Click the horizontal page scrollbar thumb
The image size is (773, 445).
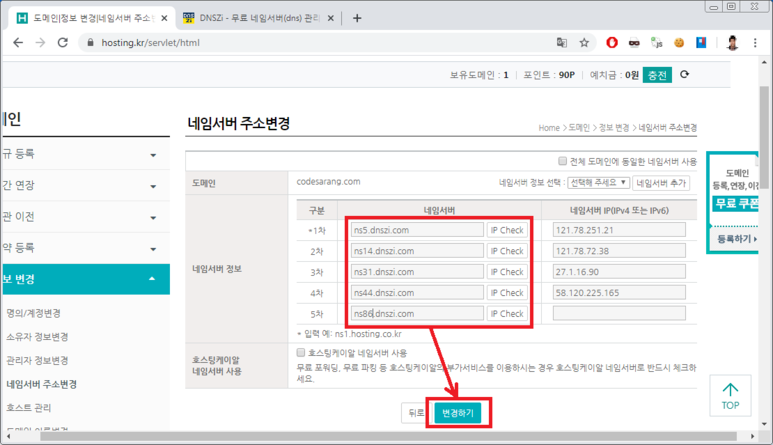(x=388, y=437)
